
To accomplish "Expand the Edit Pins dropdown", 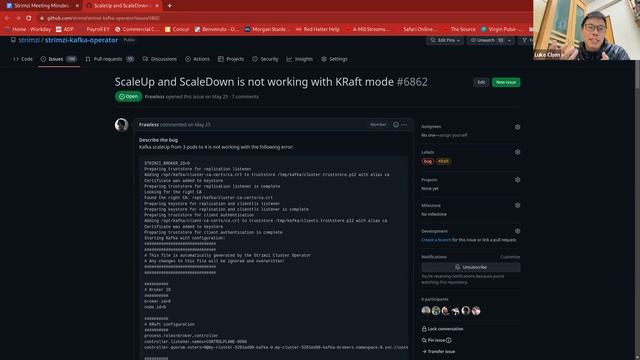I will pyautogui.click(x=445, y=40).
